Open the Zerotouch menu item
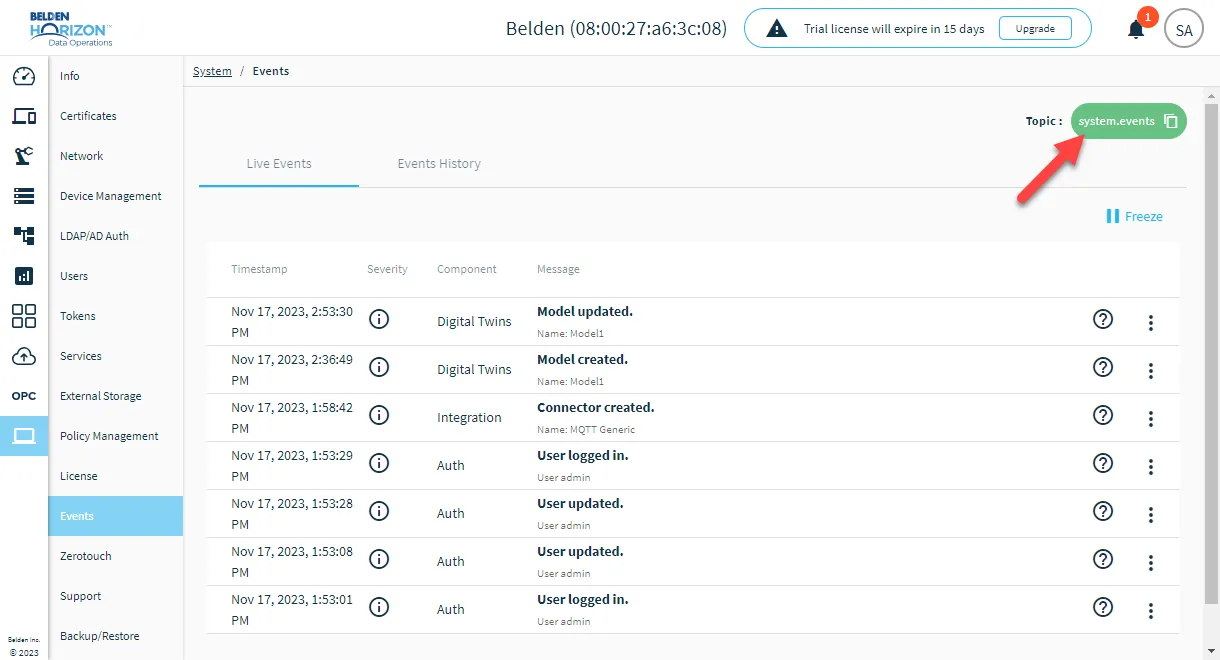 click(x=116, y=556)
